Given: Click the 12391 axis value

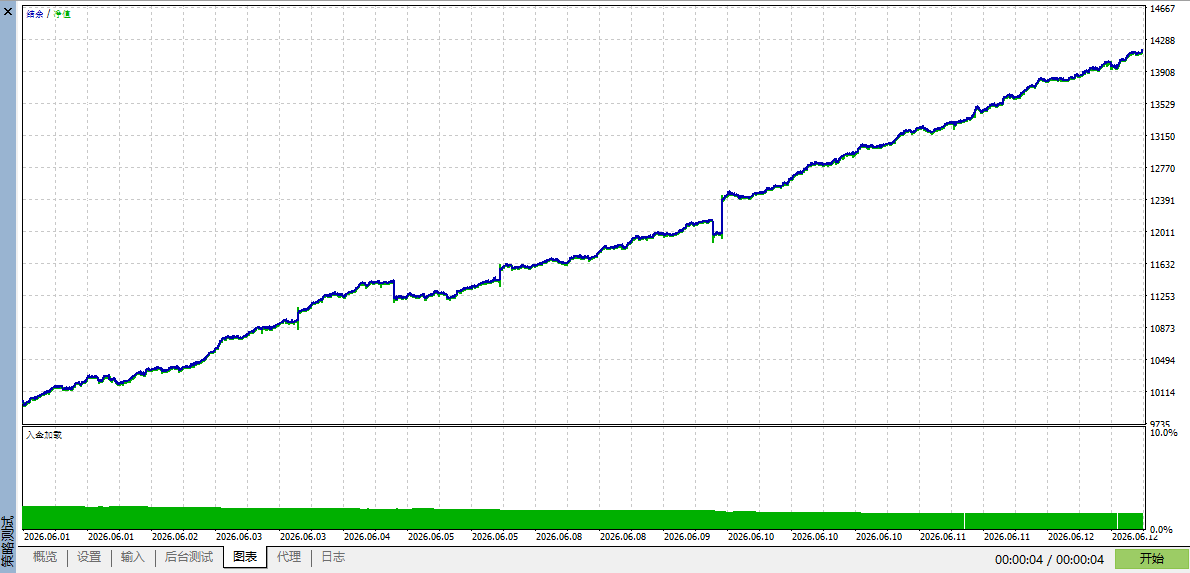Looking at the screenshot, I should (x=1164, y=200).
